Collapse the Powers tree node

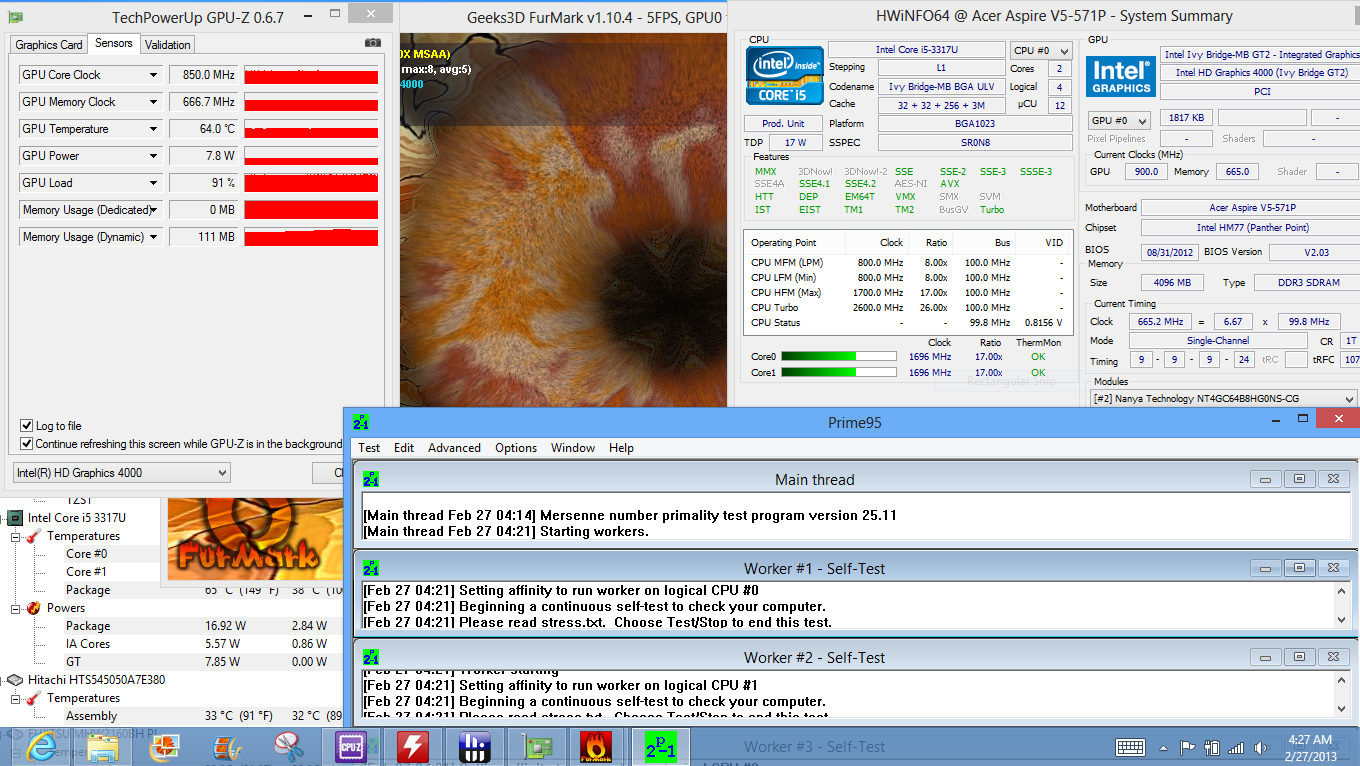16,608
